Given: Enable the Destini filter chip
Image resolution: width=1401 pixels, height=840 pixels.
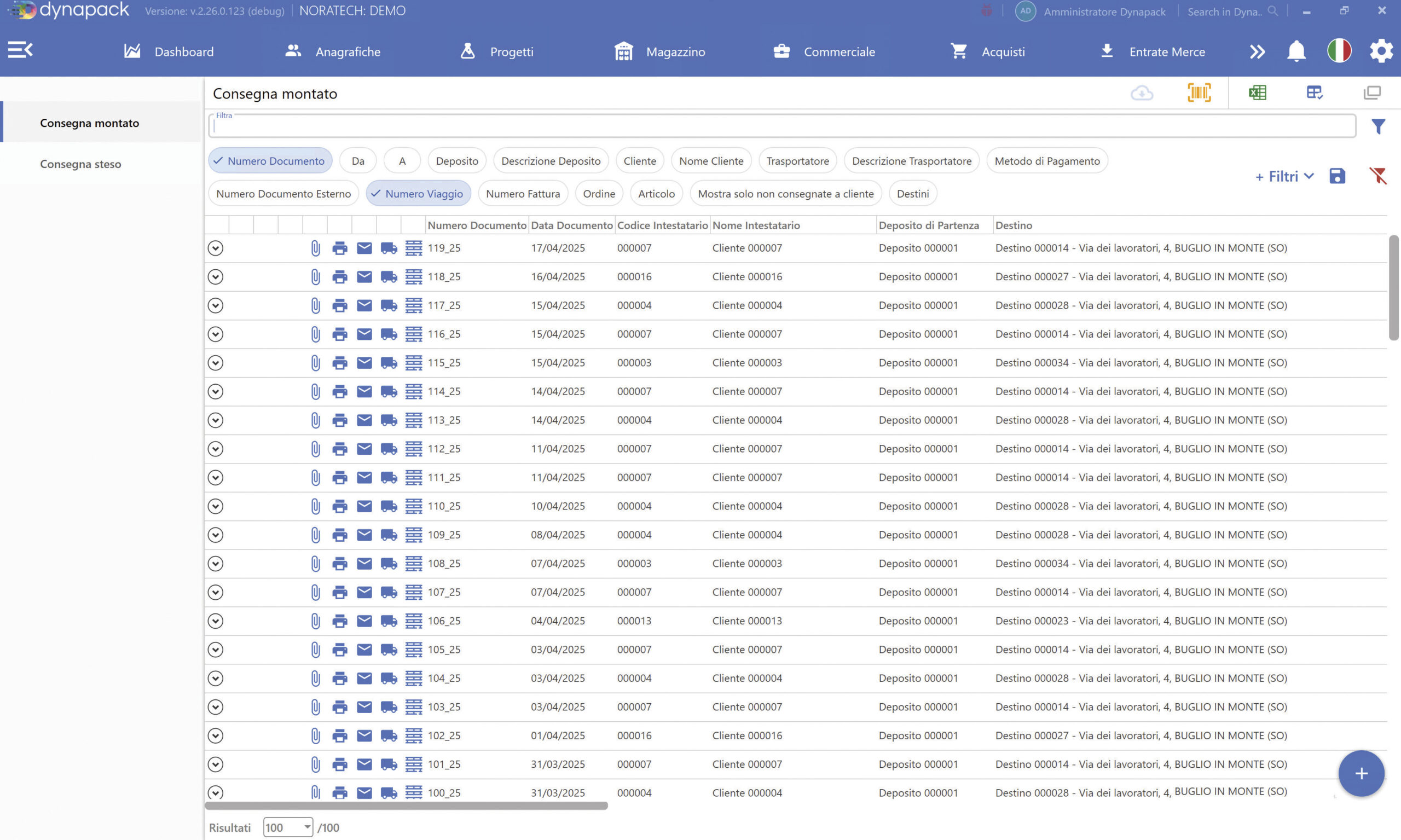Looking at the screenshot, I should tap(912, 194).
